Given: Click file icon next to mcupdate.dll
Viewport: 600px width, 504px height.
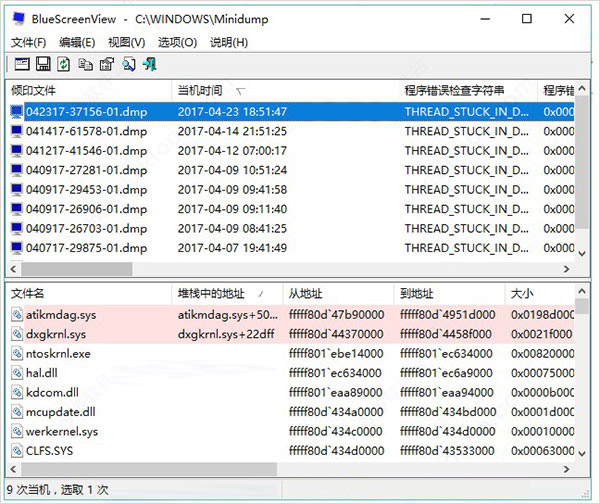Looking at the screenshot, I should [17, 412].
